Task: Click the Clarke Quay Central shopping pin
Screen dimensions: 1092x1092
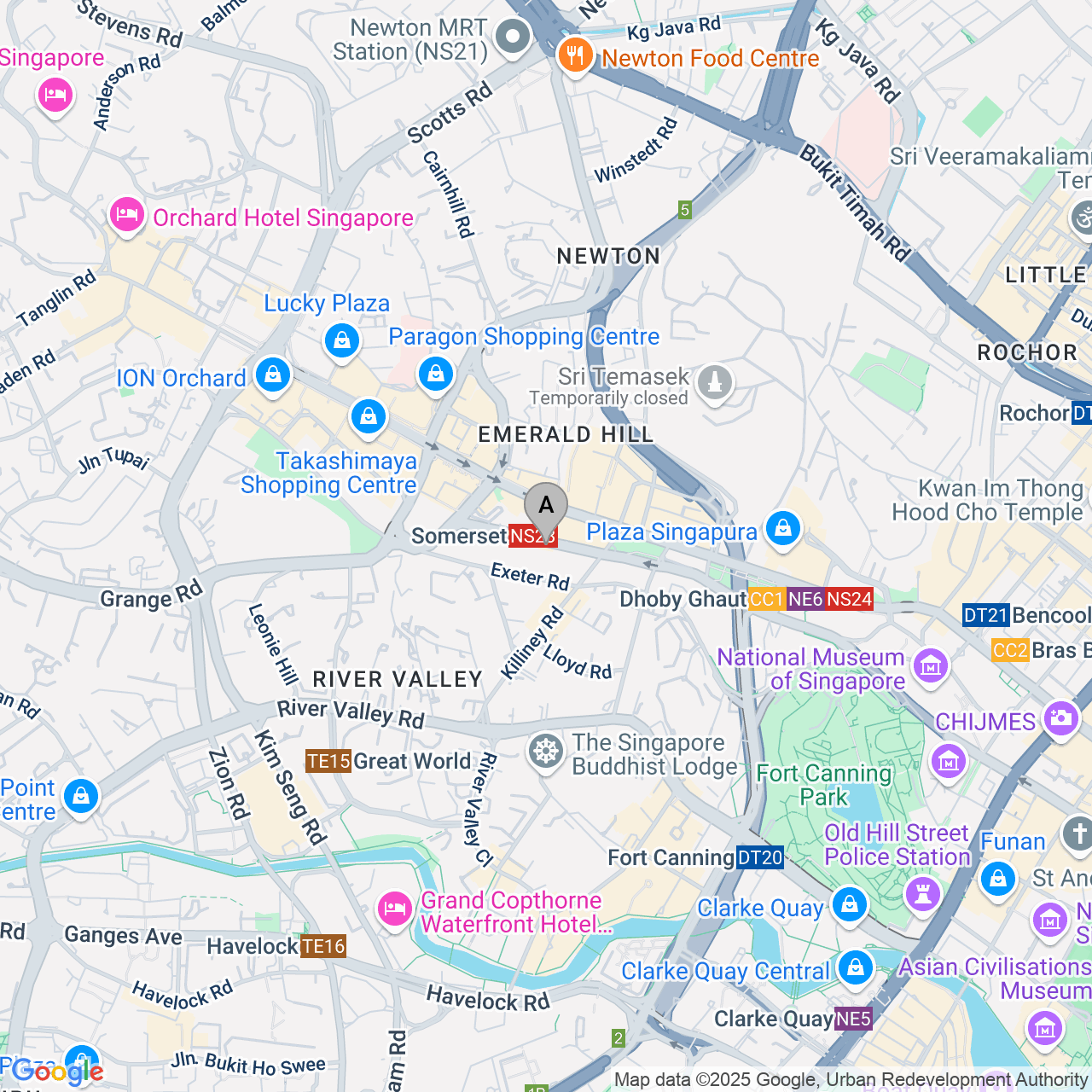Action: point(856,969)
